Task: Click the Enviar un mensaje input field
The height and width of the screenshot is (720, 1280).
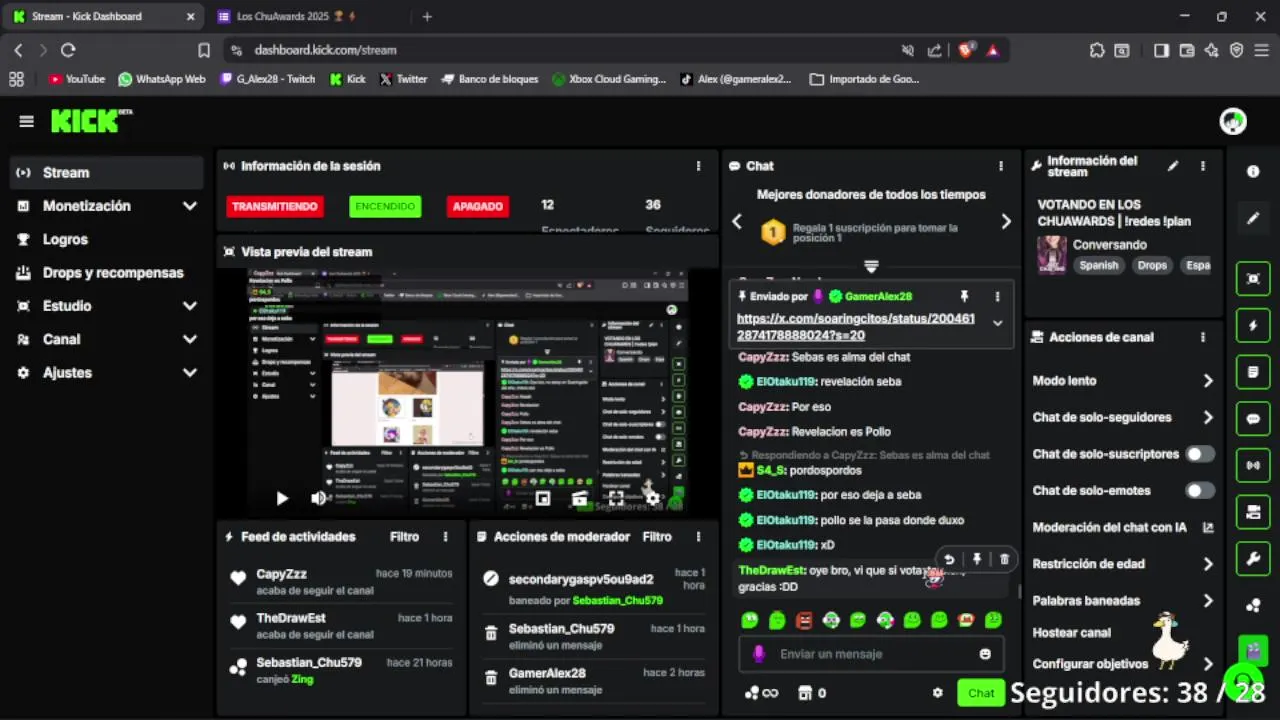Action: (x=871, y=654)
